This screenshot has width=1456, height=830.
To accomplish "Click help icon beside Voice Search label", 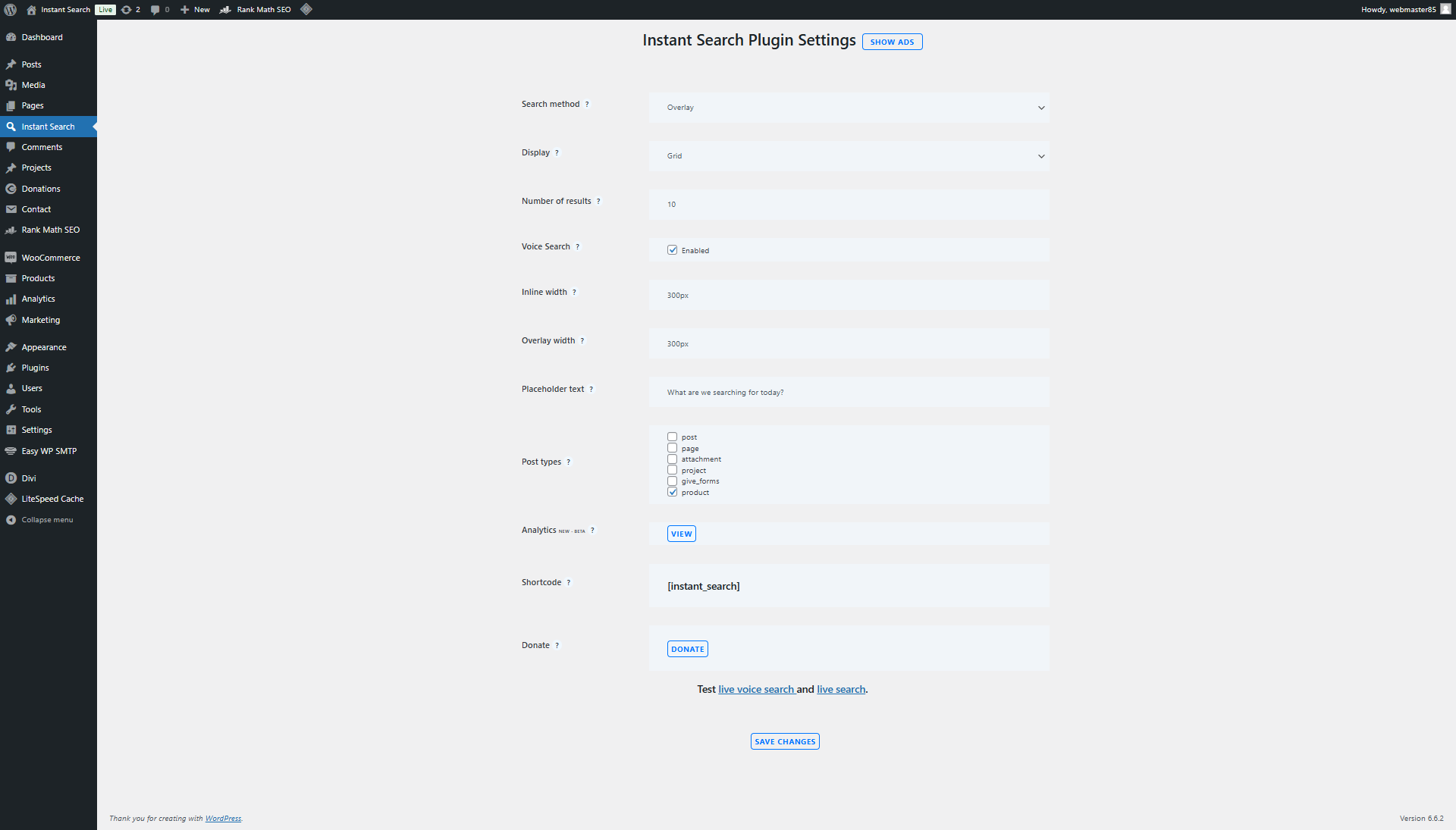I will (x=578, y=247).
